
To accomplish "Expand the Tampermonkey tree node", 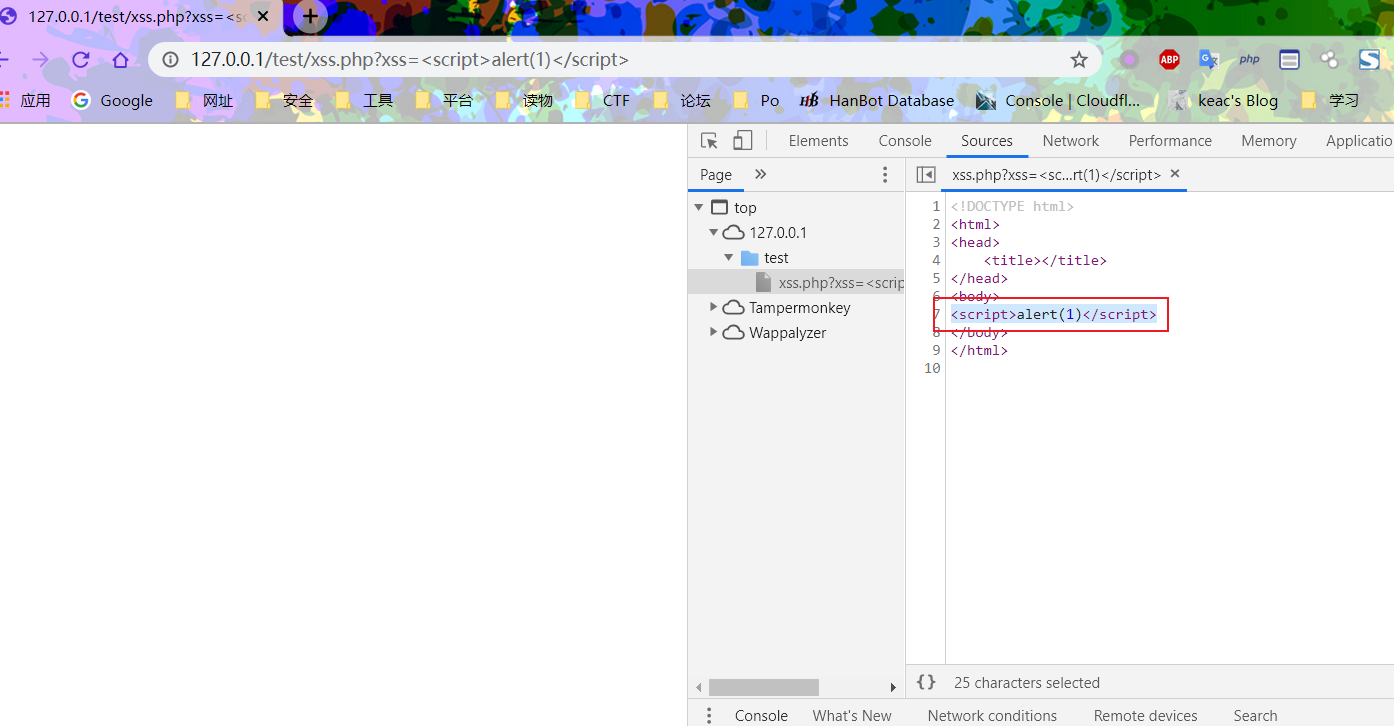I will point(713,306).
